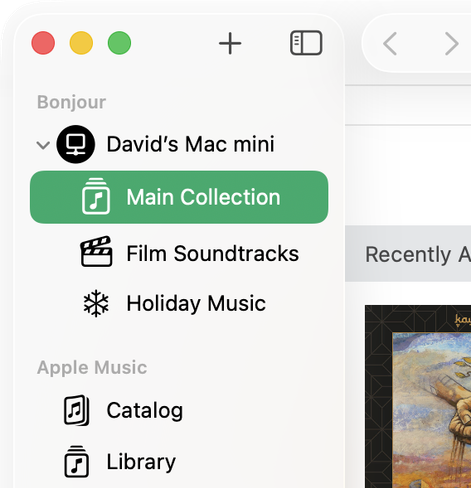Click the Holiday Music snowflake icon
The width and height of the screenshot is (471, 488).
coord(96,303)
